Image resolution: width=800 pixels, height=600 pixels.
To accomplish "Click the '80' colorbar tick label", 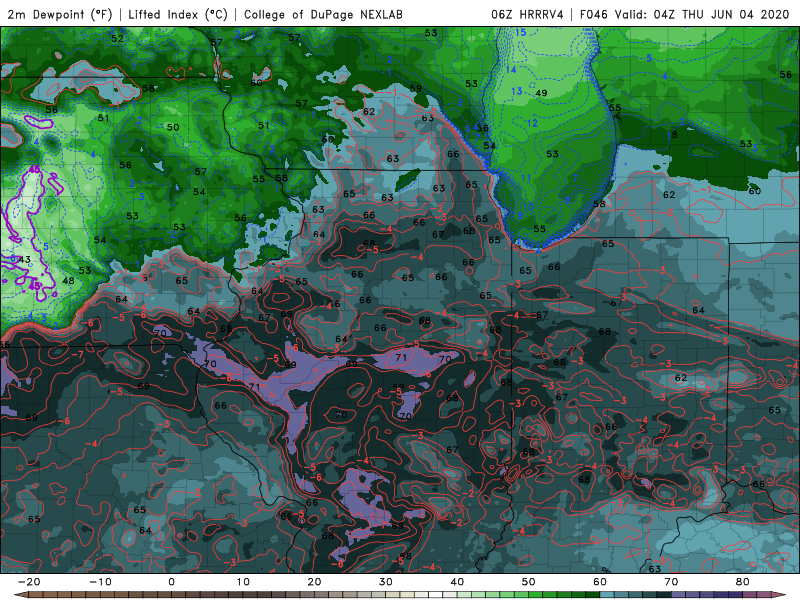I will coord(743,582).
